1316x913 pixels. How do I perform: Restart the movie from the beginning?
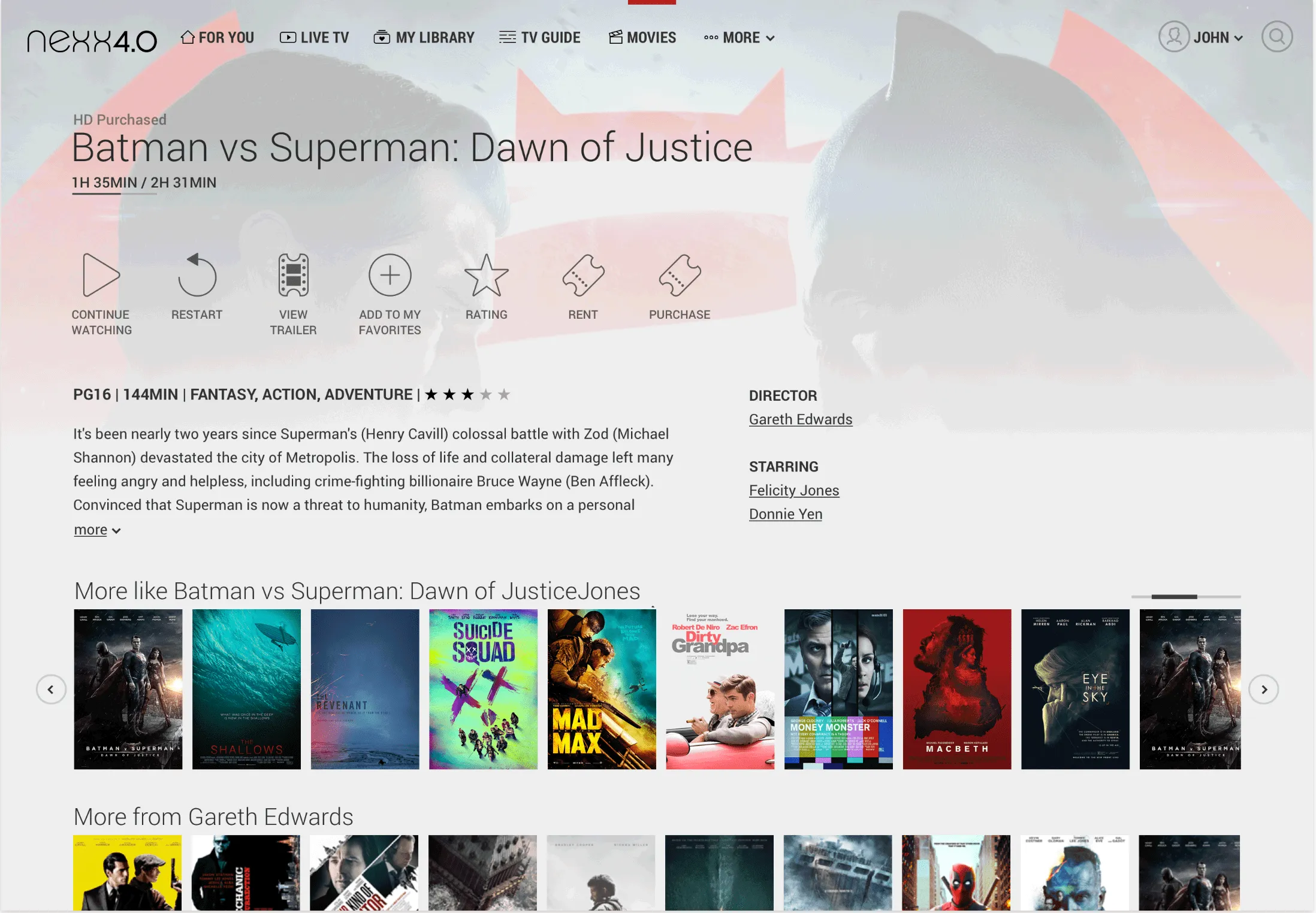point(197,274)
